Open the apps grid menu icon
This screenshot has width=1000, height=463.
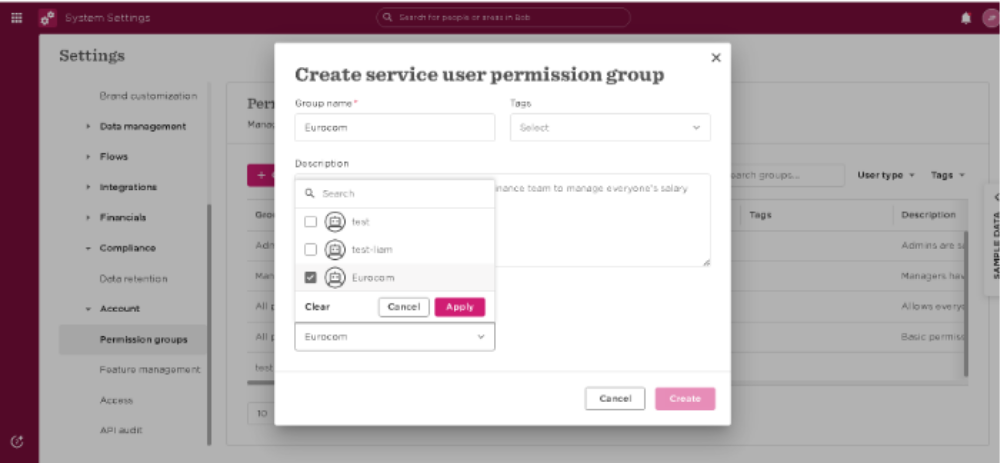[17, 18]
